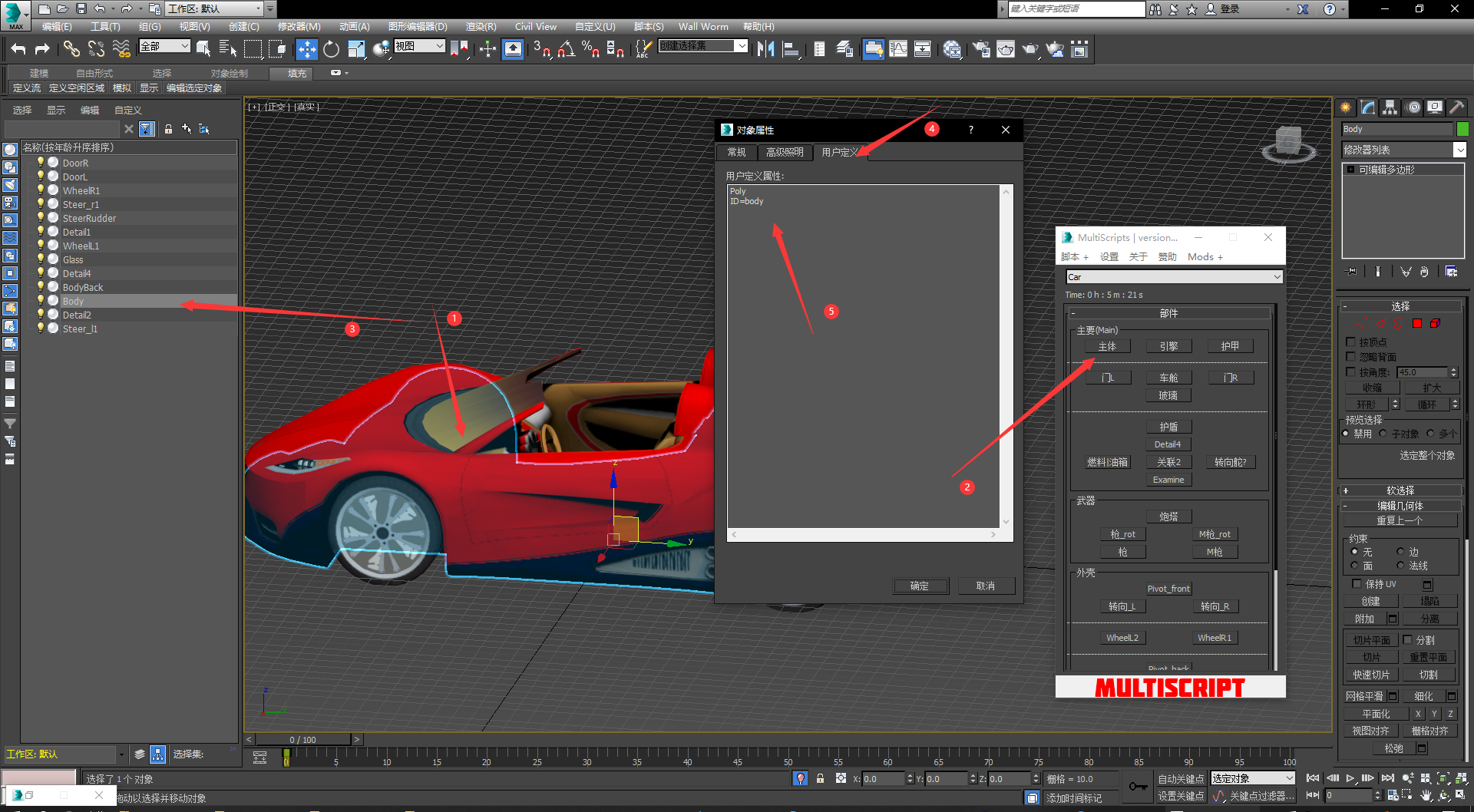The image size is (1474, 812).
Task: Select the 子对象 preview radio button
Action: coord(1383,434)
